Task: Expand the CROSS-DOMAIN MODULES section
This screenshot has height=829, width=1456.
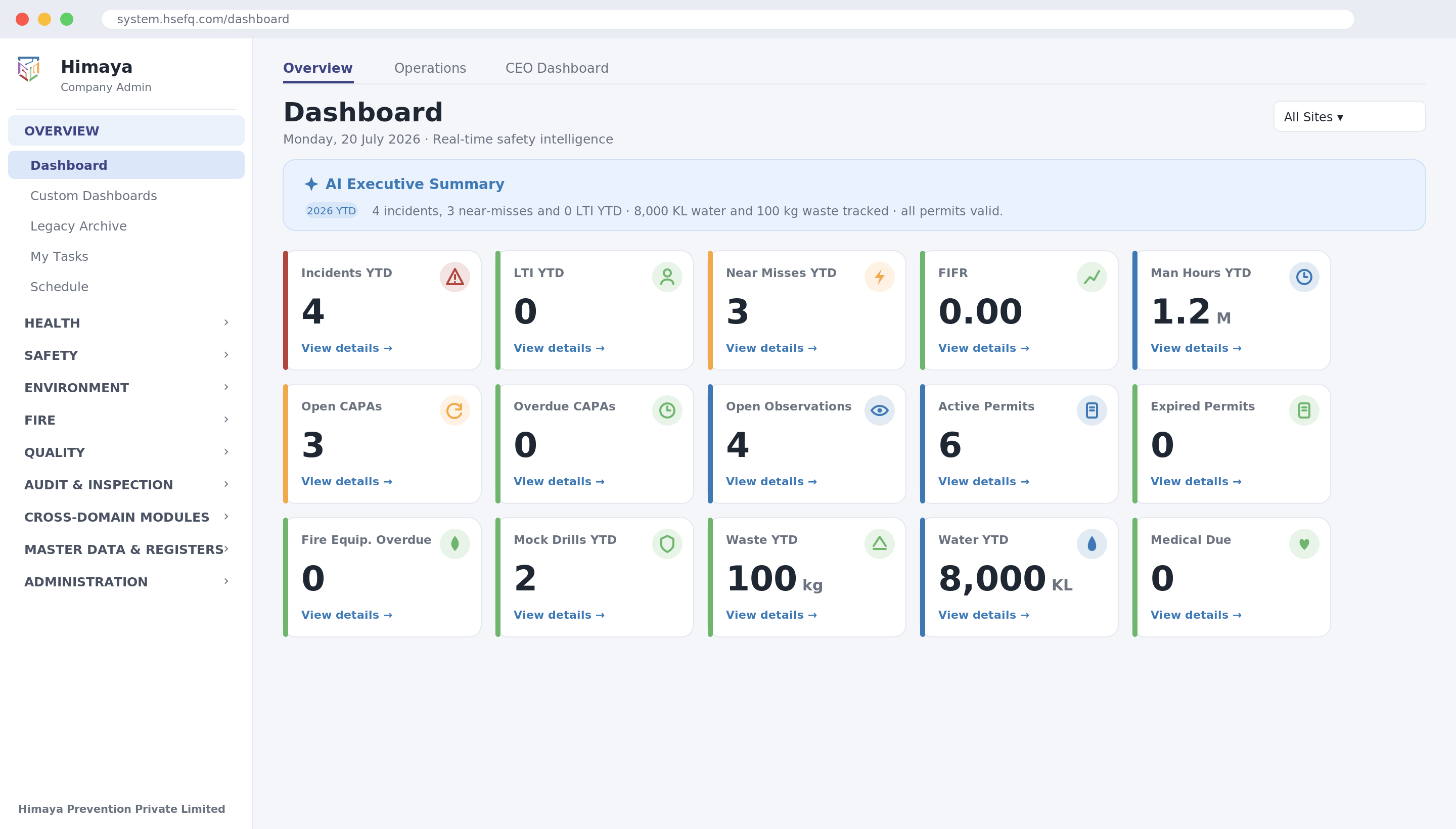Action: coord(126,517)
